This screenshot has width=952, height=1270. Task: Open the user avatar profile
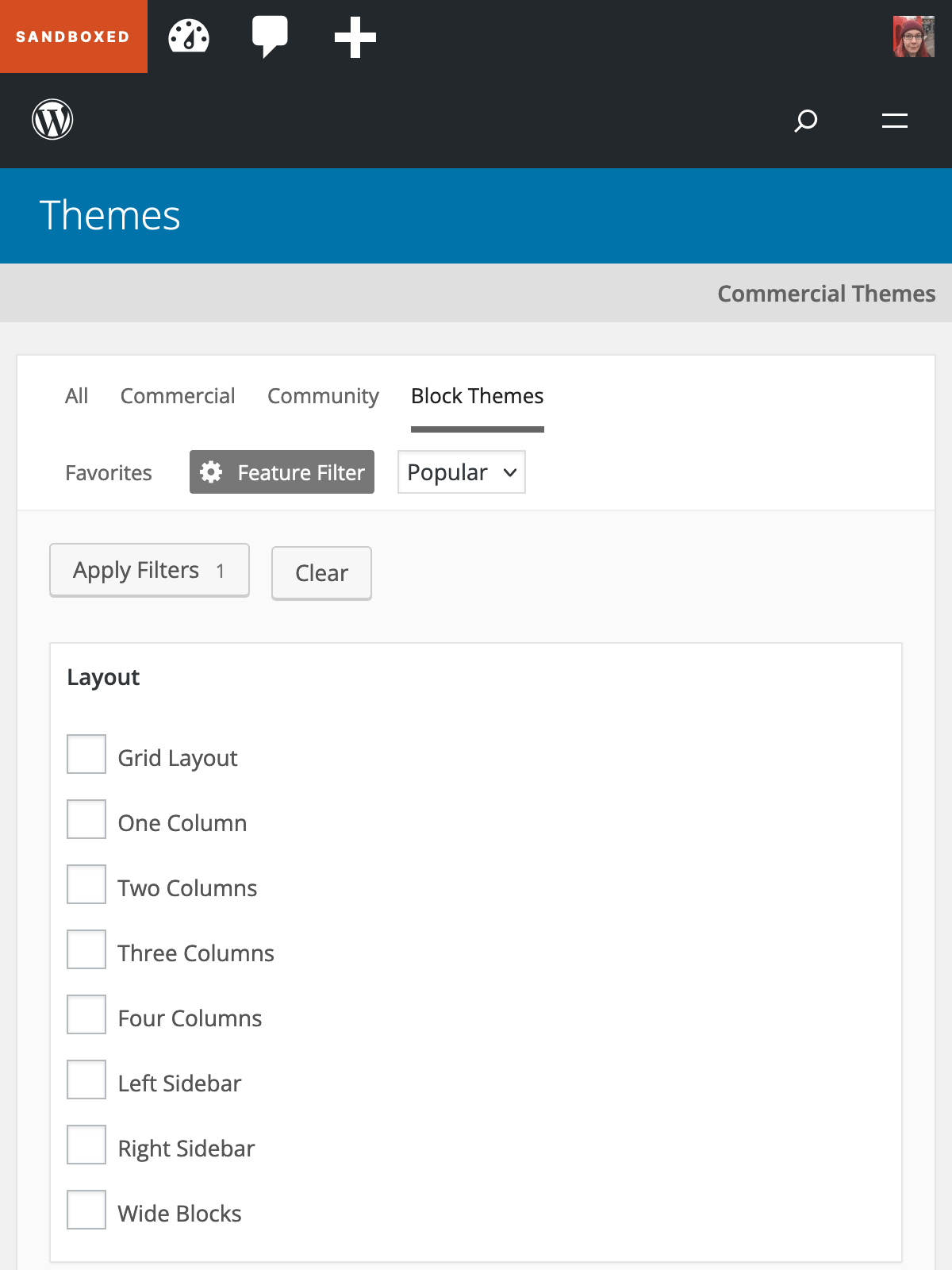(913, 37)
